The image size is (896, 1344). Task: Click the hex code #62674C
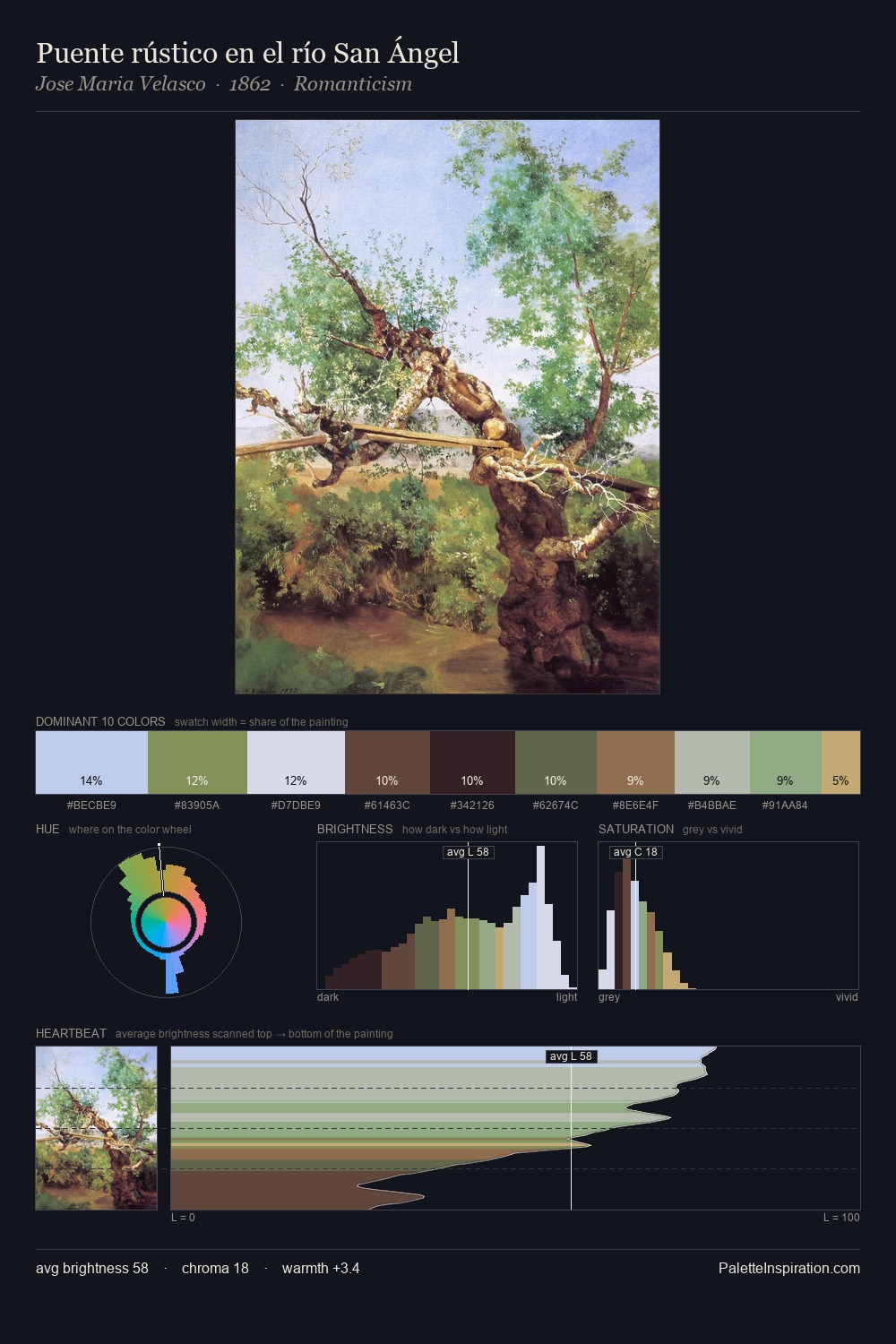point(556,806)
